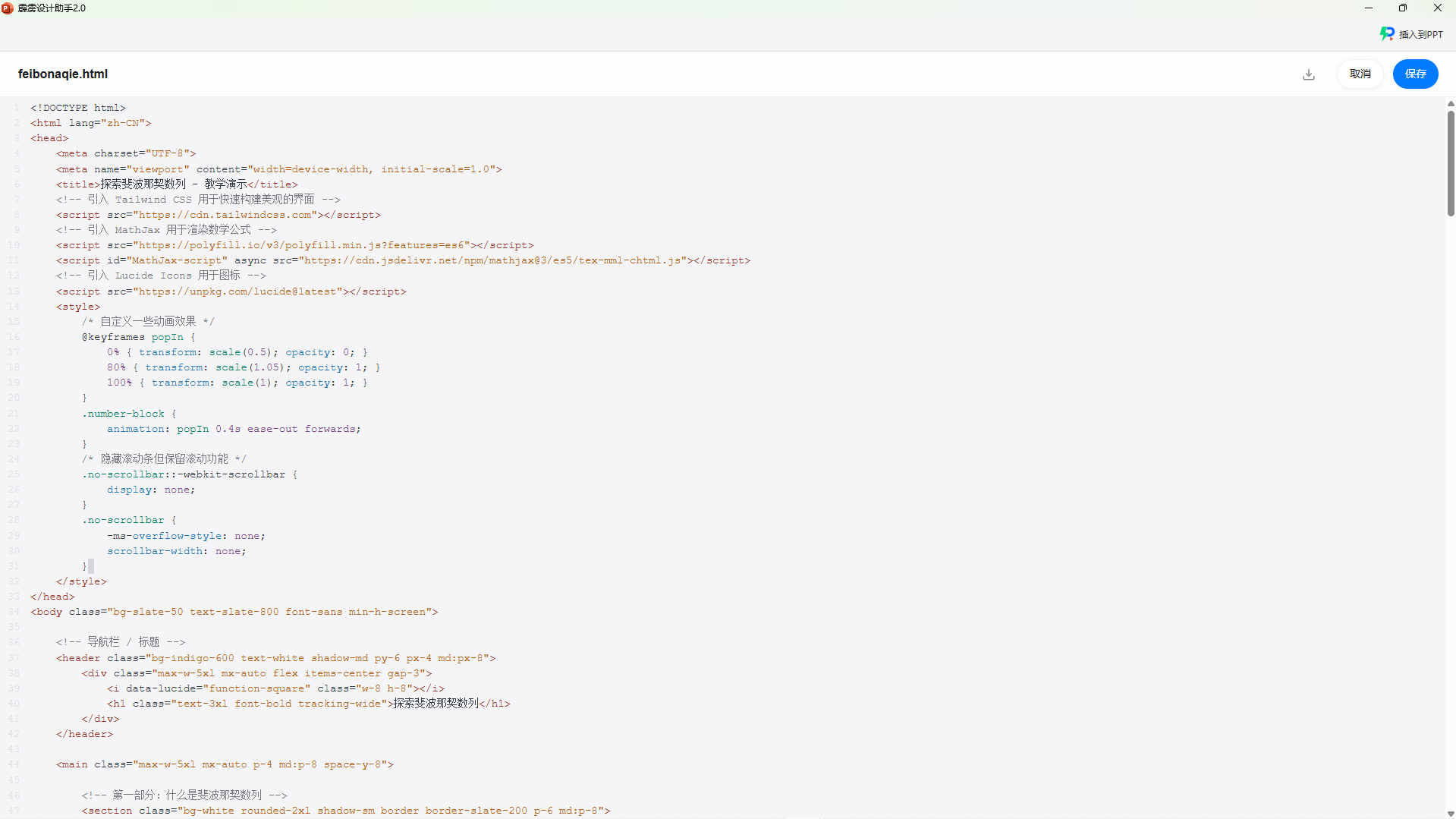
Task: Click the title 探索斐波那契数列 line
Action: point(177,184)
